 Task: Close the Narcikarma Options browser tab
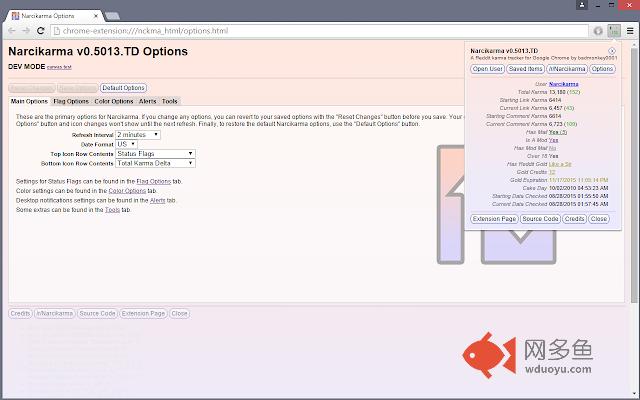click(x=96, y=16)
